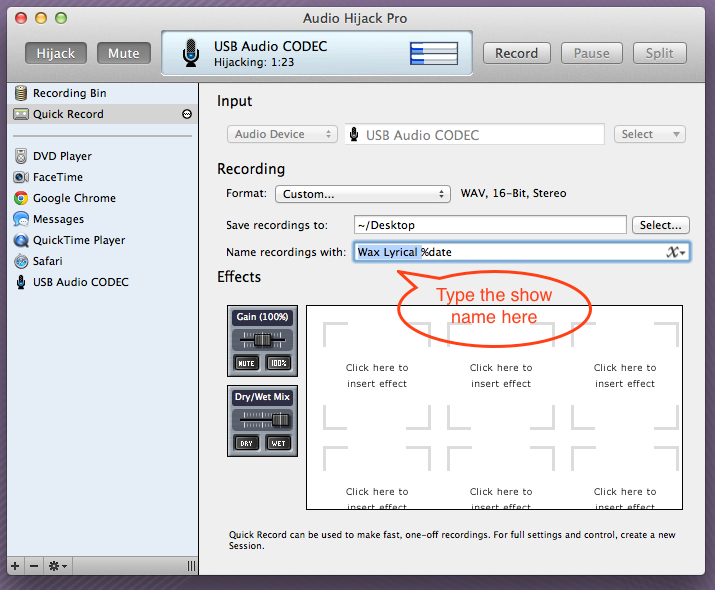The width and height of the screenshot is (715, 590).
Task: Adjust the Gain slider
Action: point(262,340)
